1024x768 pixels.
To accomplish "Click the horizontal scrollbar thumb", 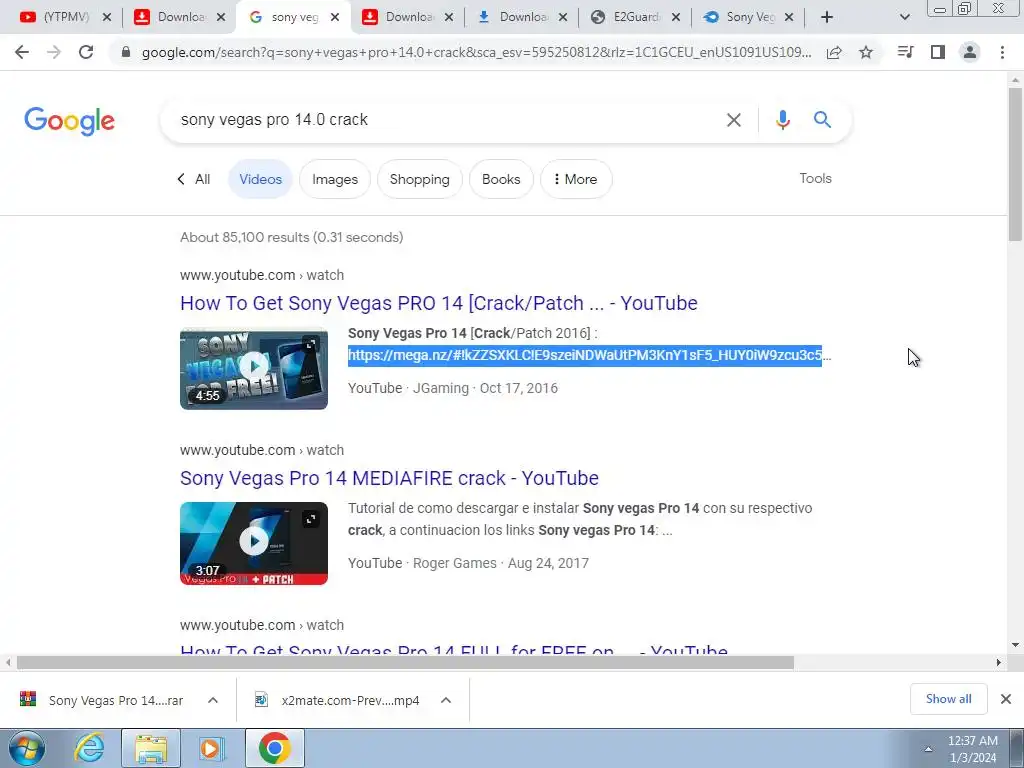I will (405, 662).
